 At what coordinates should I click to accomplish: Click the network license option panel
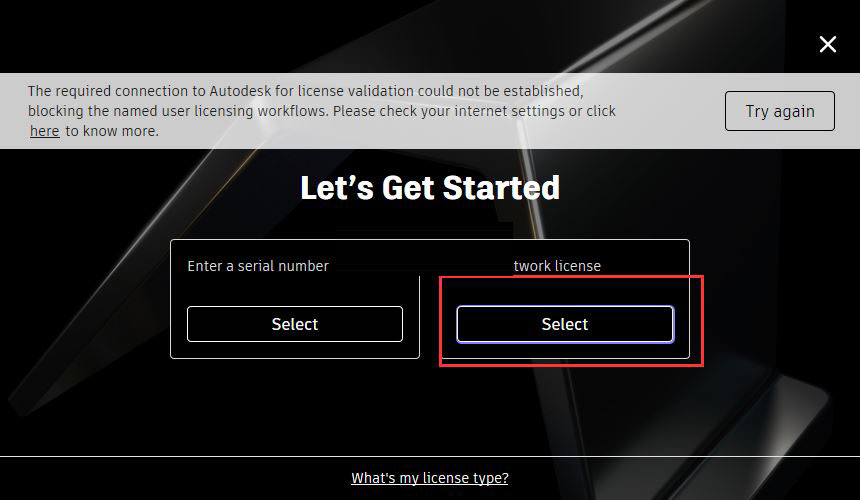(x=565, y=299)
